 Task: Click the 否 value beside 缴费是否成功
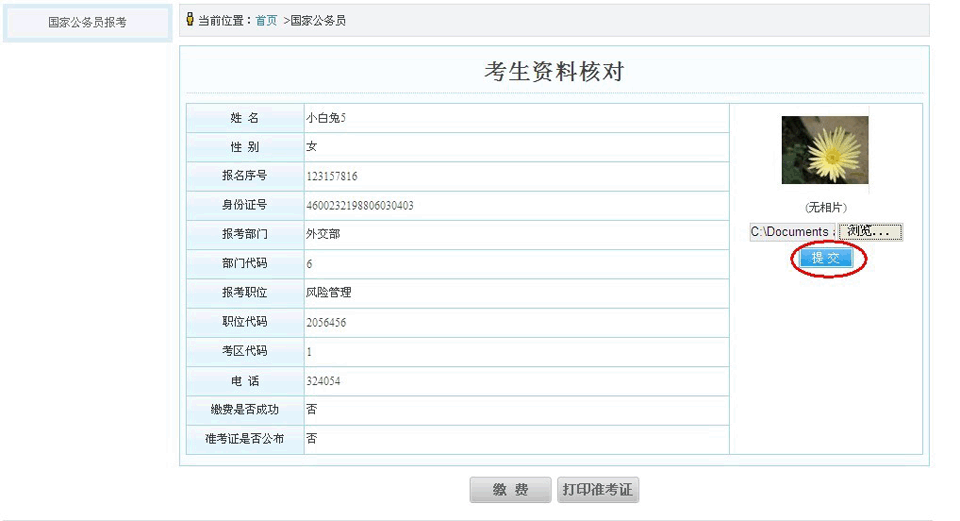[312, 409]
